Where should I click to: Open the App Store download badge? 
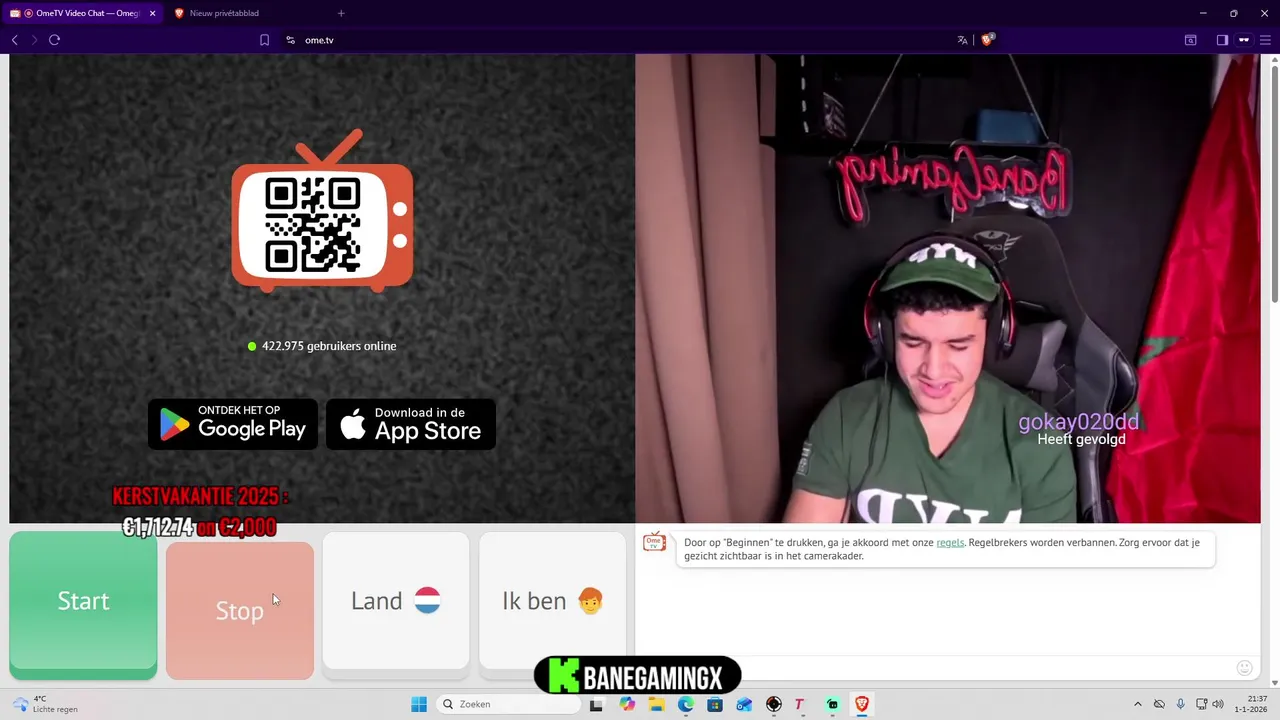(x=411, y=424)
